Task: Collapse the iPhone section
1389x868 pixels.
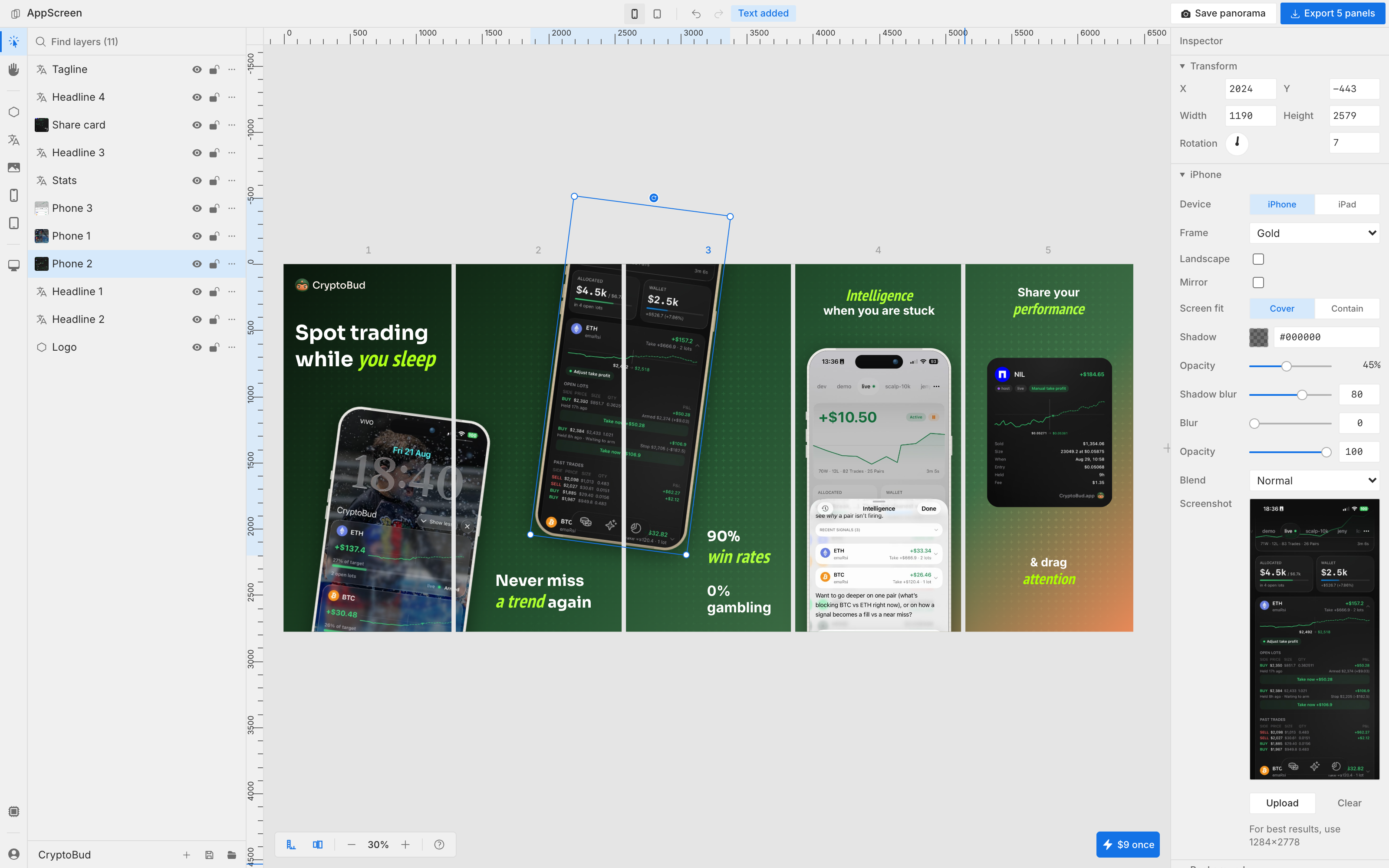Action: coord(1182,174)
